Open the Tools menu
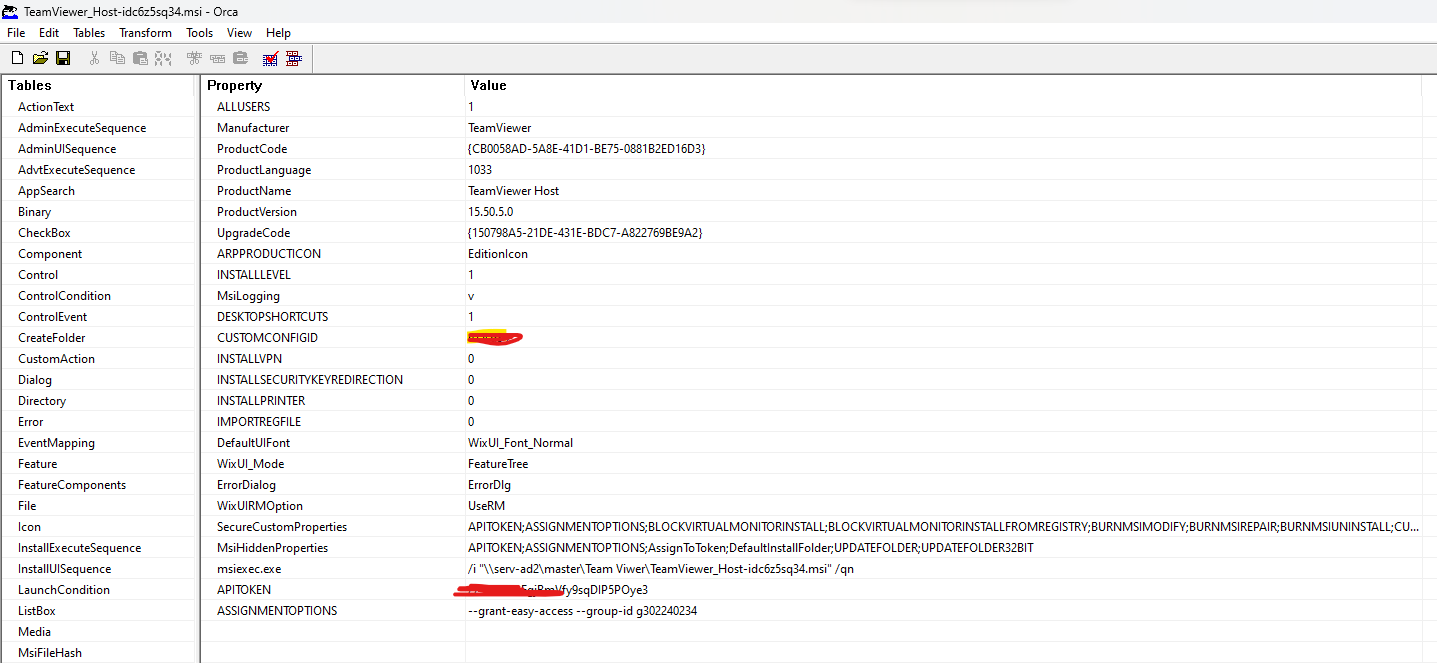 click(199, 32)
